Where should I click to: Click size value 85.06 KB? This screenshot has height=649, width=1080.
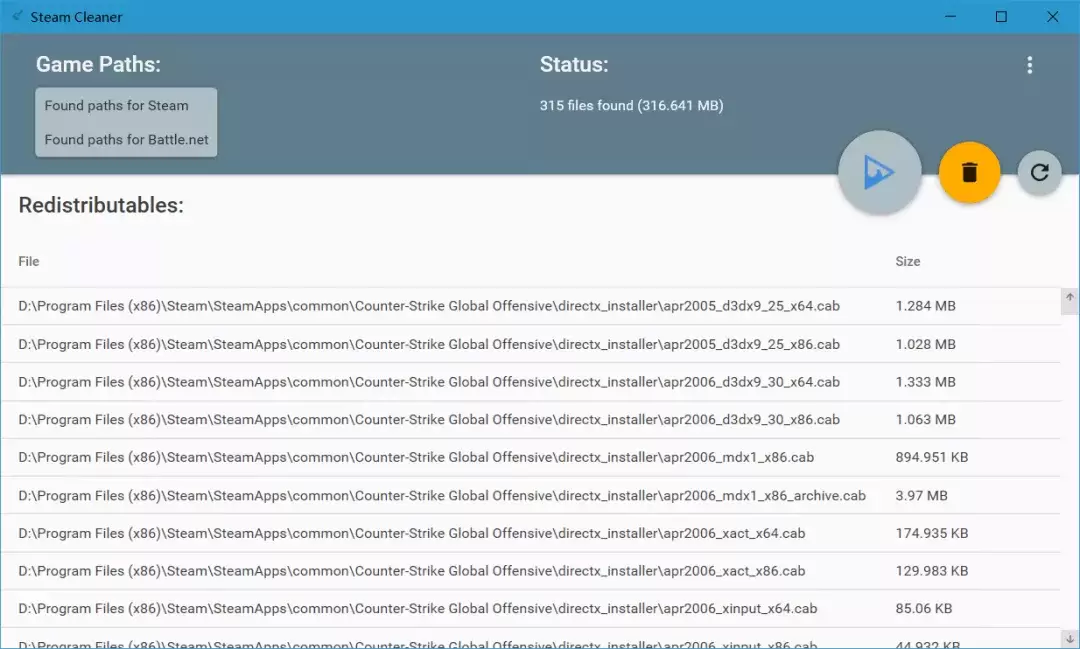[x=924, y=609]
